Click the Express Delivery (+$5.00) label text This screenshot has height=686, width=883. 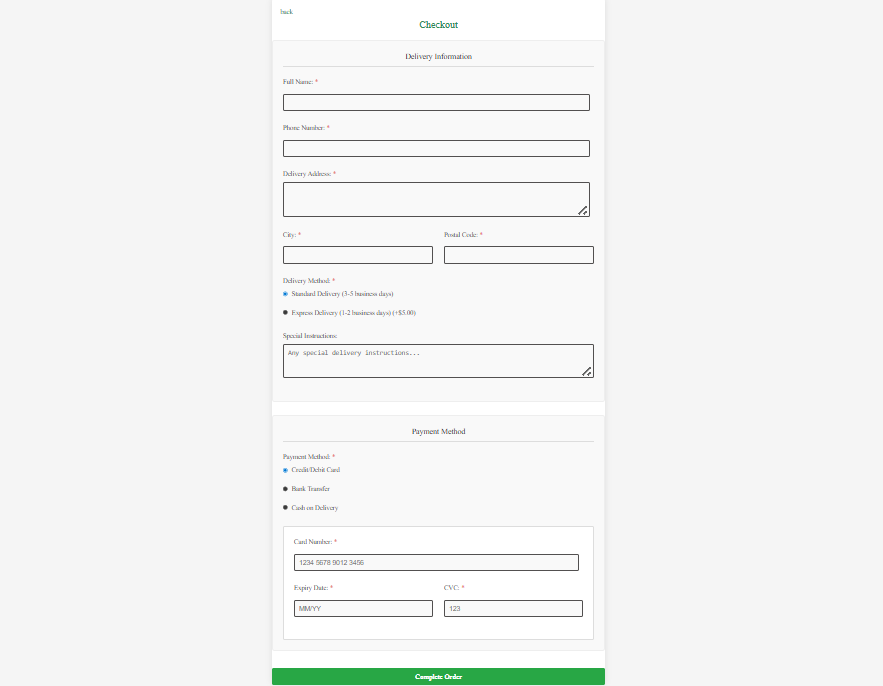click(354, 313)
